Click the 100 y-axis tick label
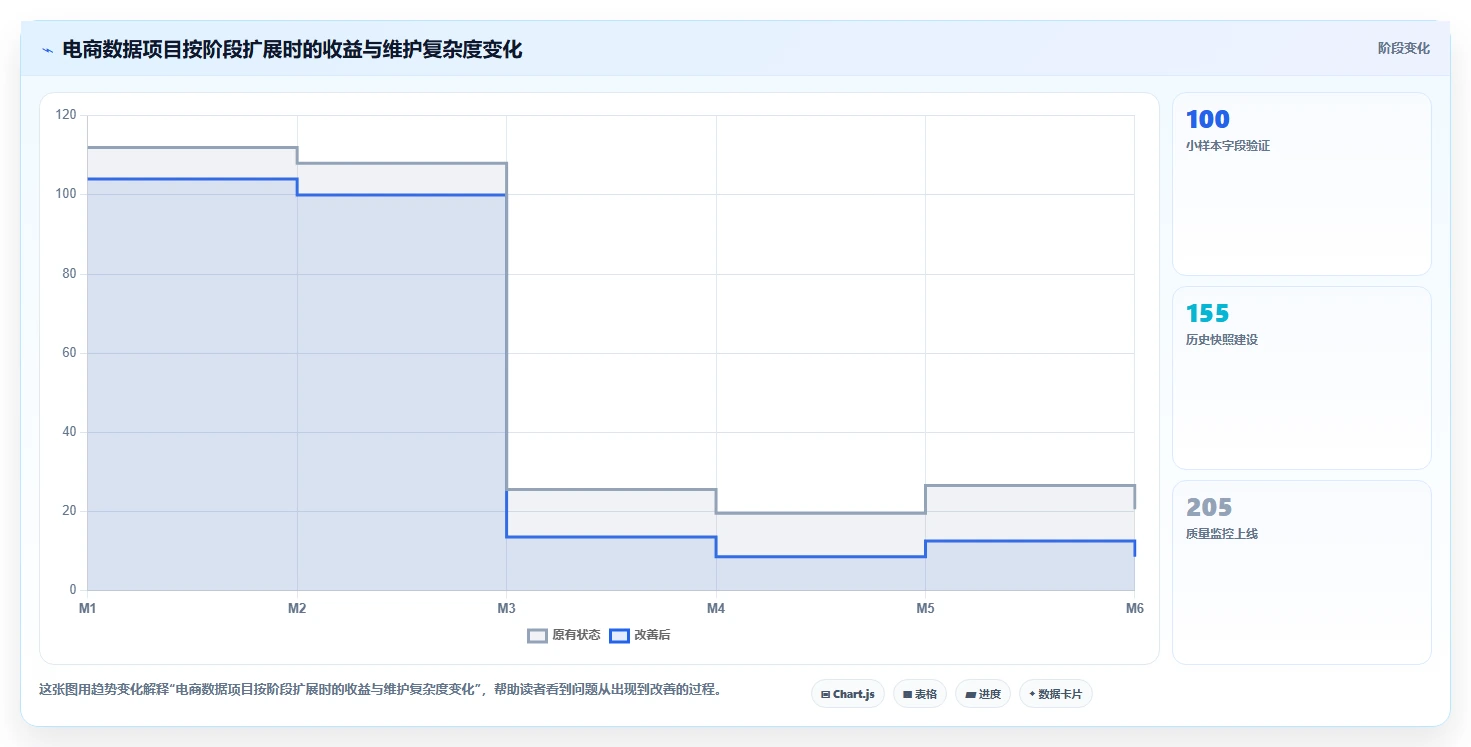Image resolution: width=1471 pixels, height=747 pixels. pyautogui.click(x=66, y=194)
